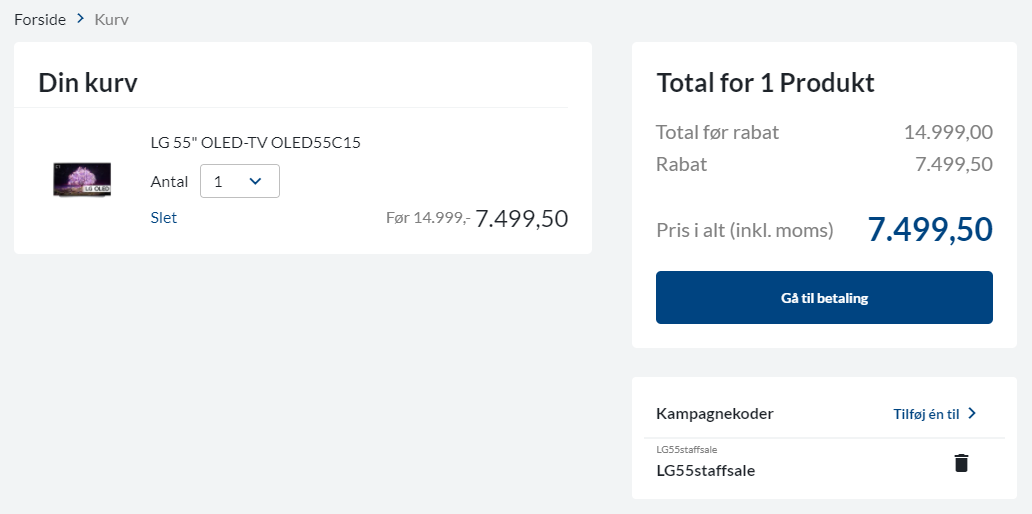Open the LG 55" OLED-TV OLED55C15 product title

tap(255, 142)
